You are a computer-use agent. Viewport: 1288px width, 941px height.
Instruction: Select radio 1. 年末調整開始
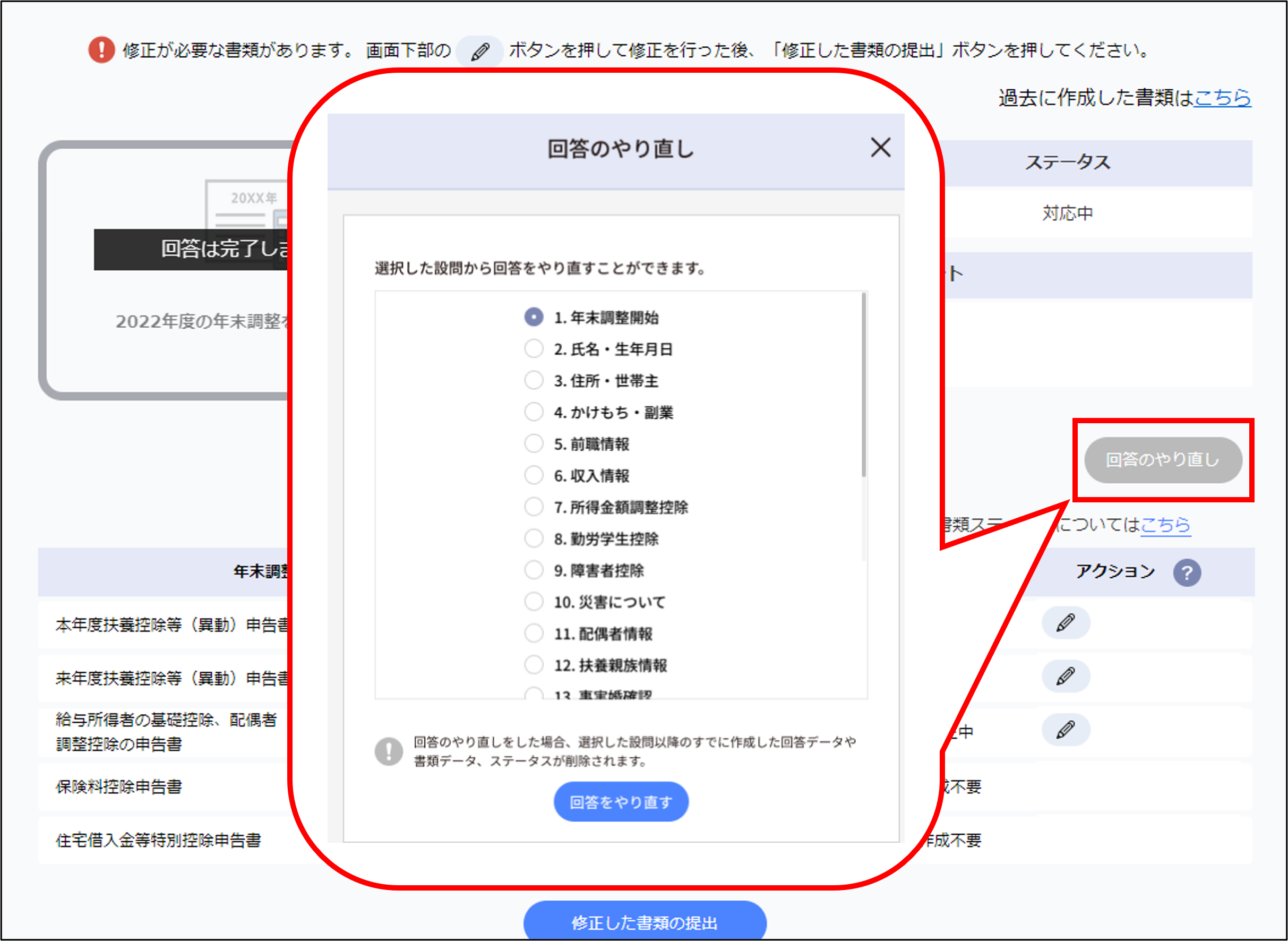pos(534,316)
